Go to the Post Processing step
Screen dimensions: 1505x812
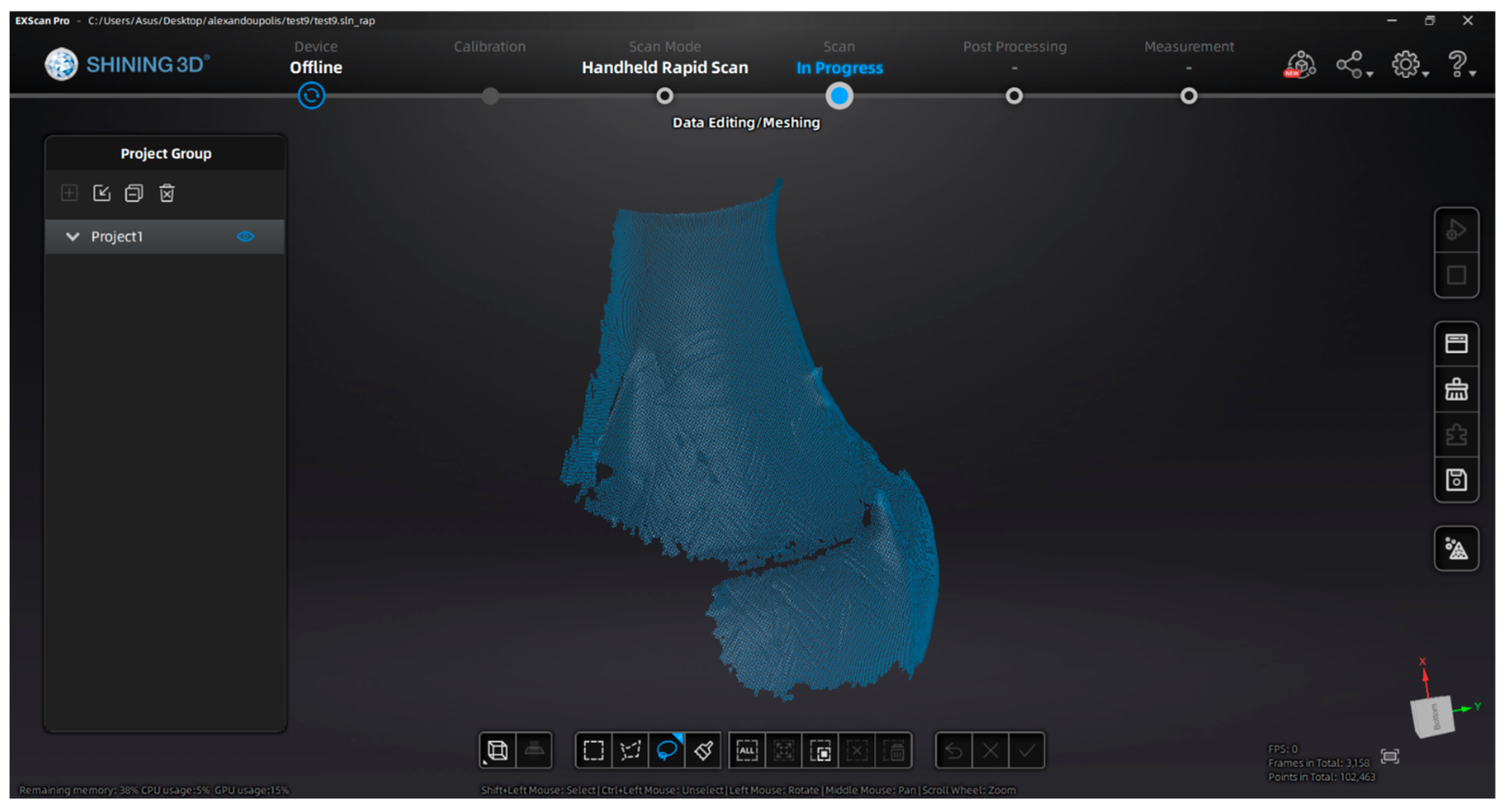tap(1014, 96)
